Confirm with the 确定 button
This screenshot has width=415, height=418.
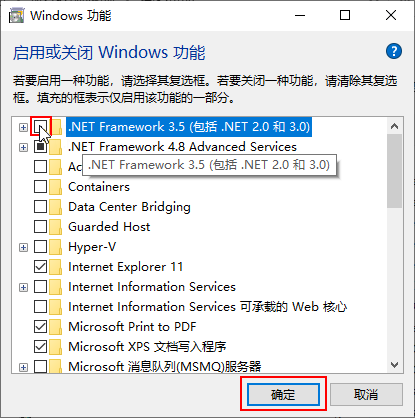[283, 394]
